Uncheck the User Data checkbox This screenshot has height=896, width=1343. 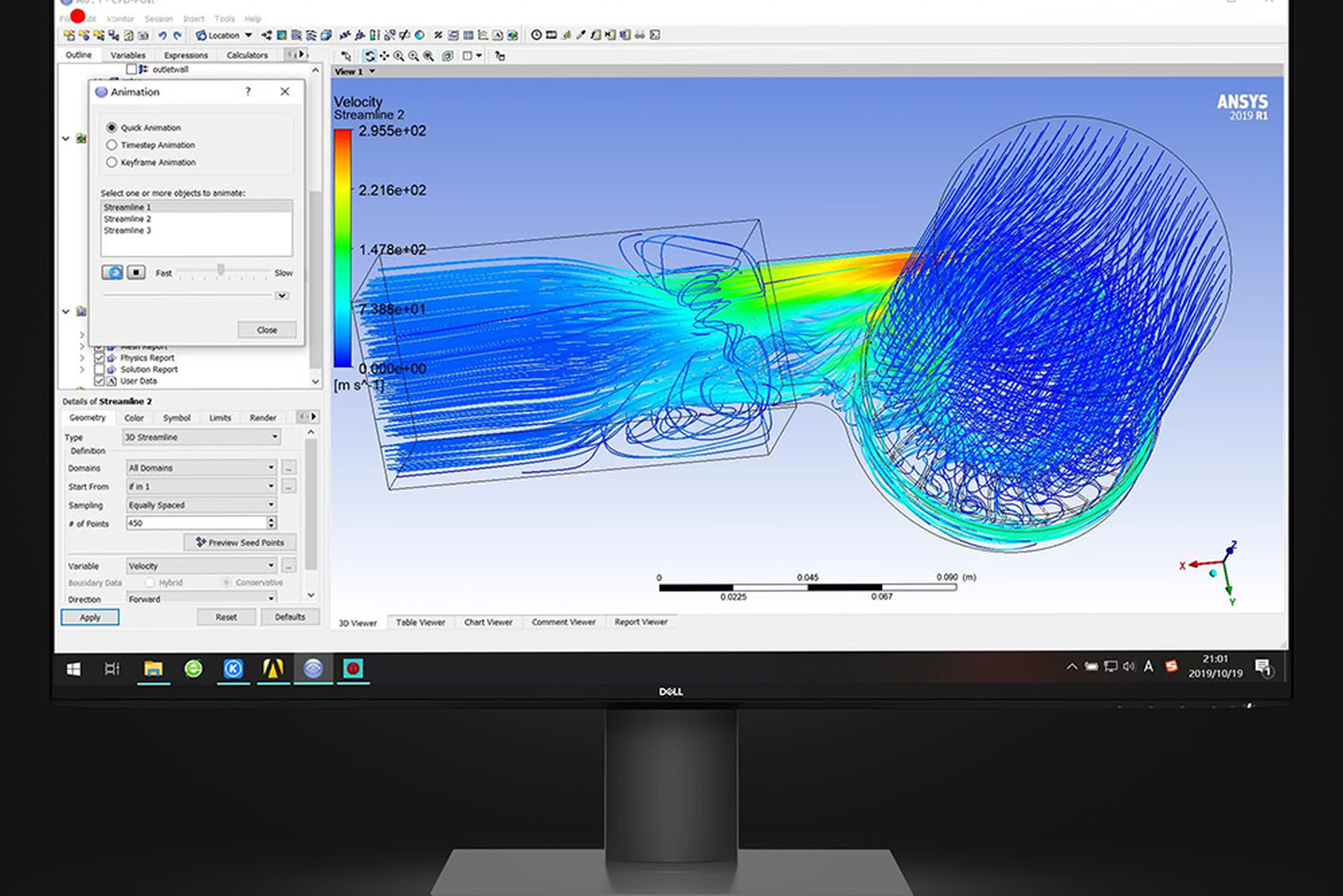pos(99,381)
